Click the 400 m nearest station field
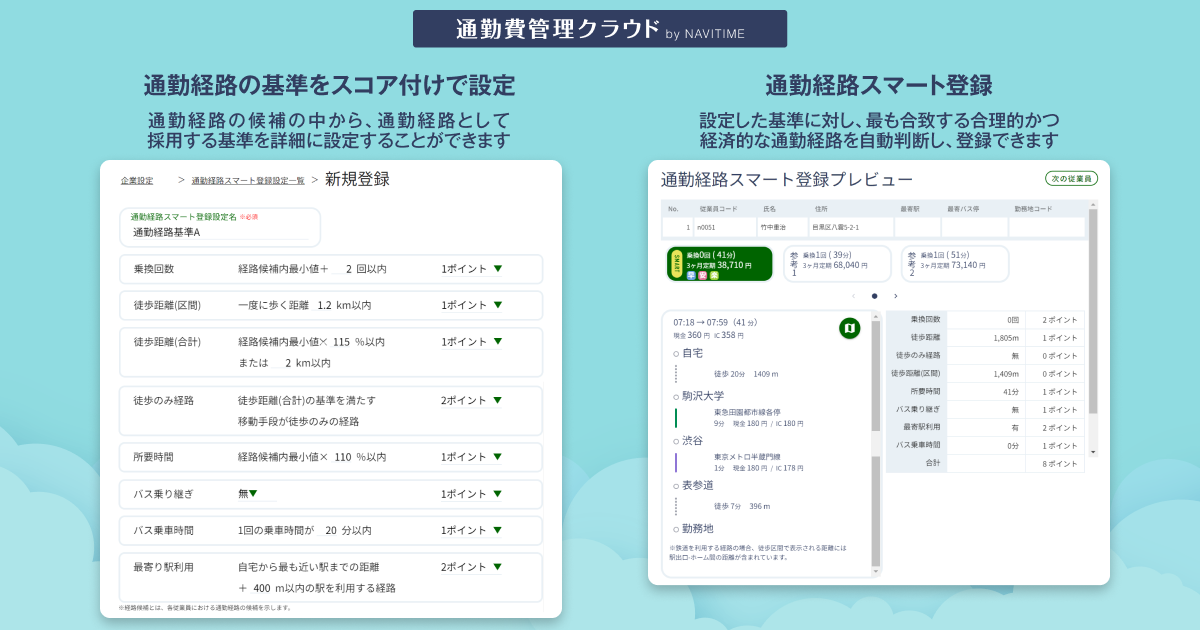 [262, 588]
